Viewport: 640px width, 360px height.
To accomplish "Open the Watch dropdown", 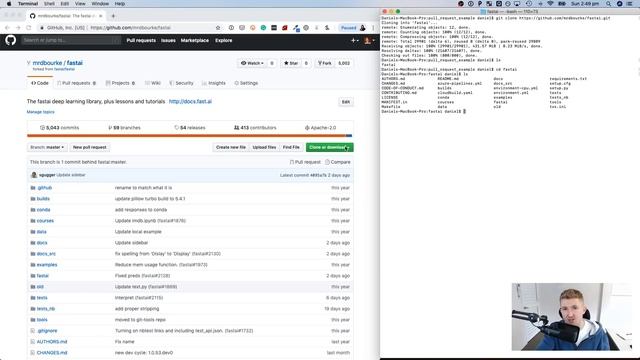I will point(252,63).
